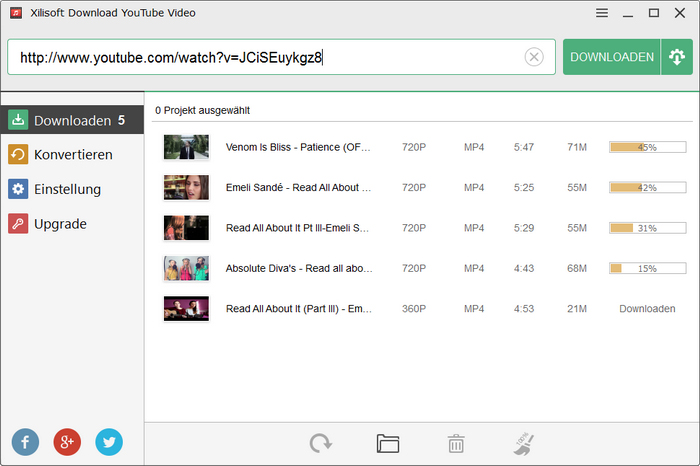Image resolution: width=700 pixels, height=466 pixels.
Task: Share via the Facebook icon
Action: tap(25, 442)
